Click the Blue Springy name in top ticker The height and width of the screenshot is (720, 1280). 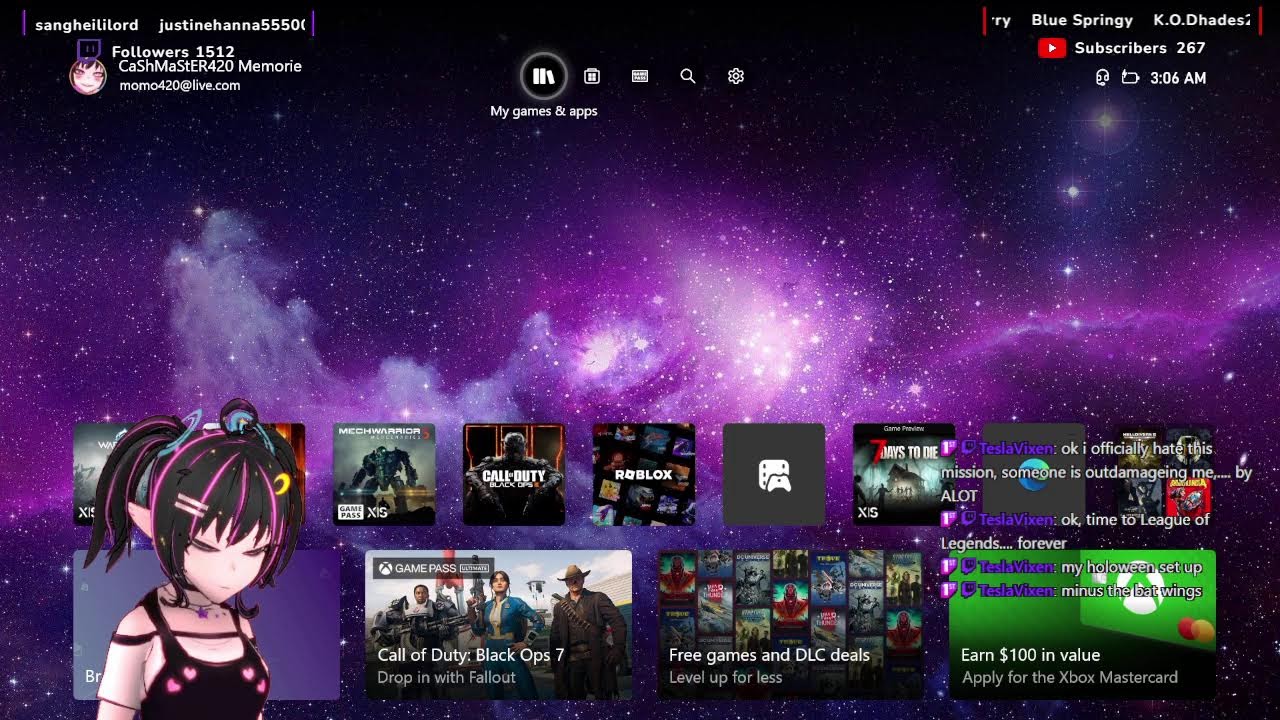1082,20
